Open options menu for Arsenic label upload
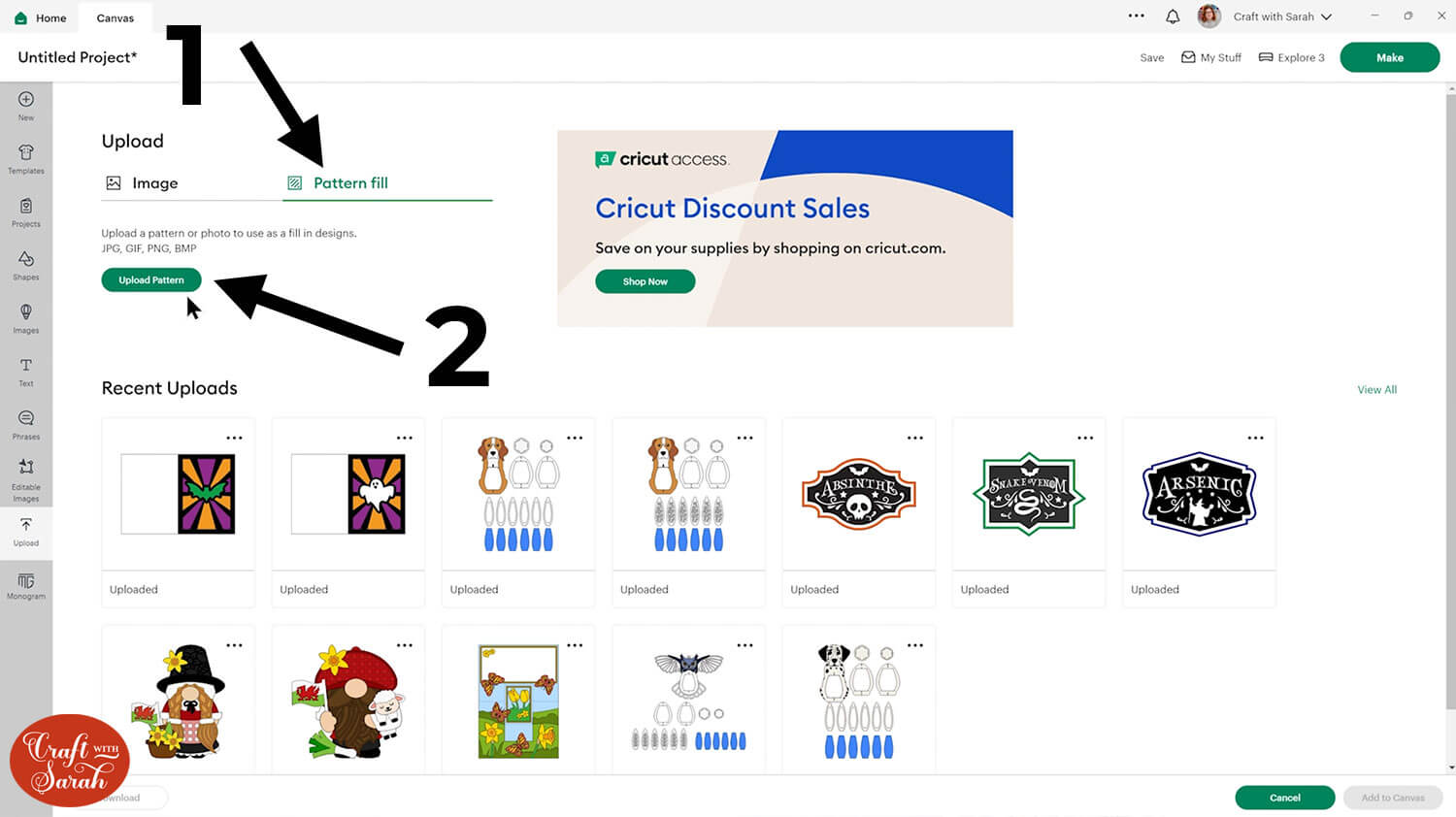1456x817 pixels. click(1255, 438)
